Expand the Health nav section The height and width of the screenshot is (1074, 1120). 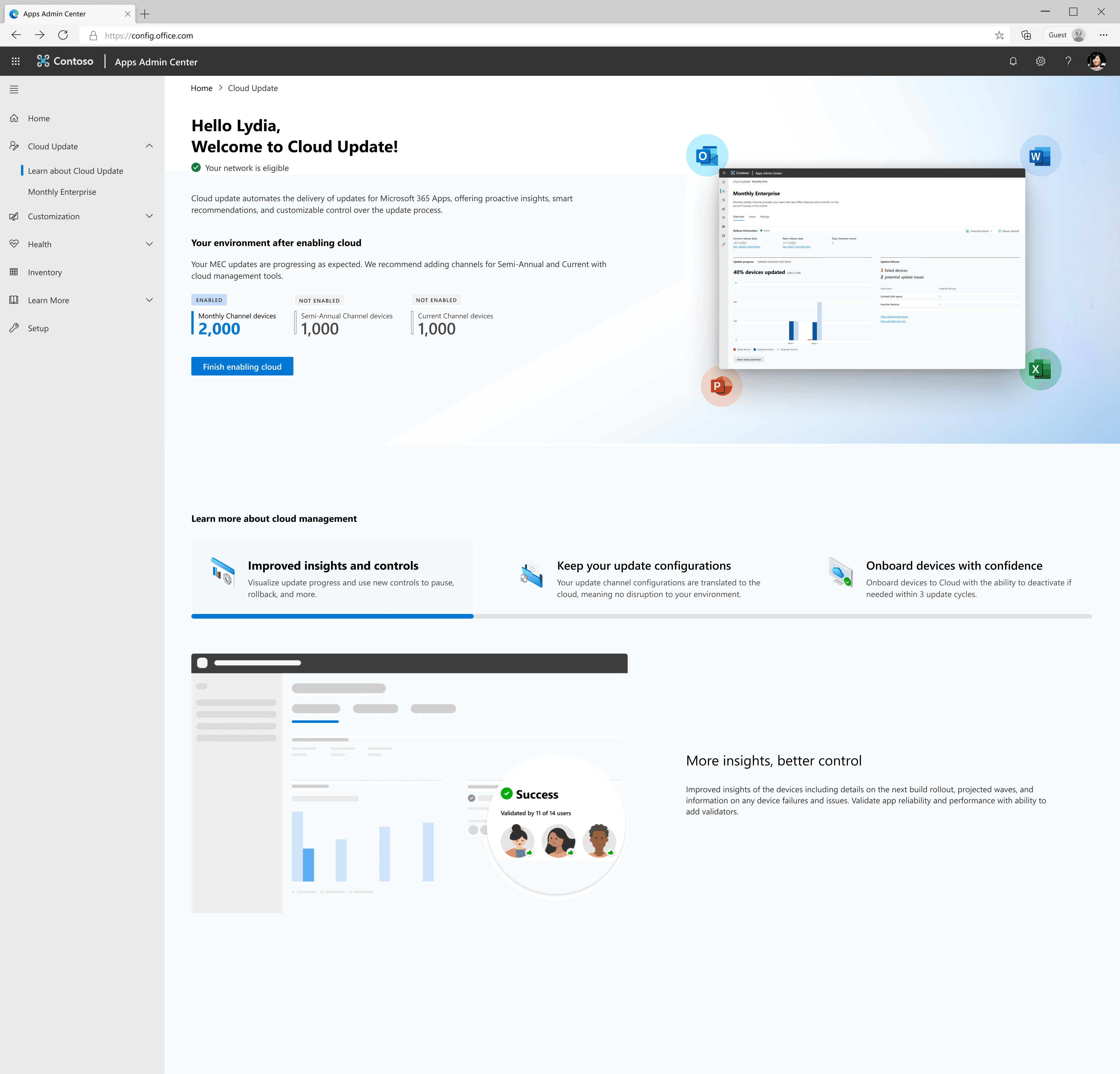pos(149,245)
